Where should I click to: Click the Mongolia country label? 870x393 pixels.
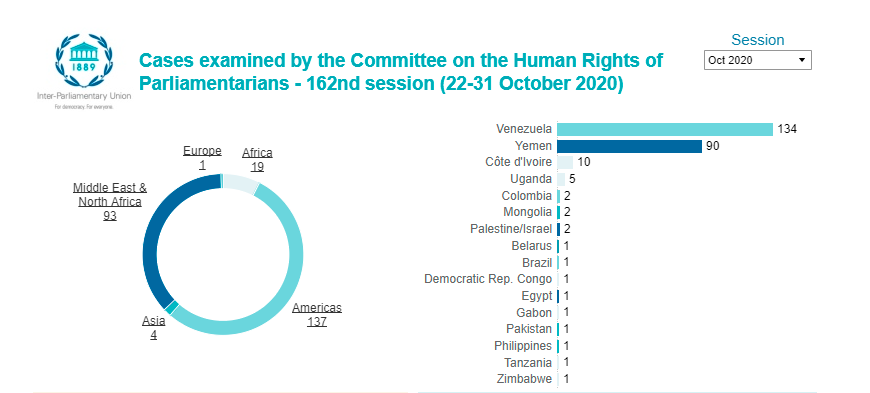(x=528, y=212)
